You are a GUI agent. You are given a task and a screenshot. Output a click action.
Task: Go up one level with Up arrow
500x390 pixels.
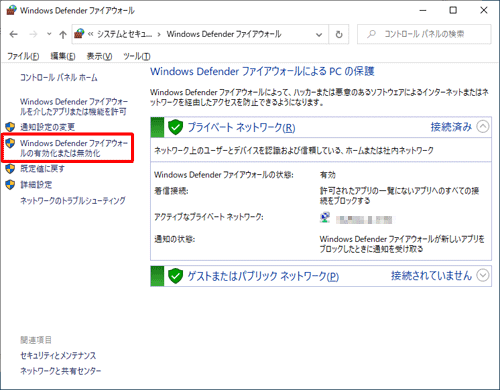tap(63, 34)
